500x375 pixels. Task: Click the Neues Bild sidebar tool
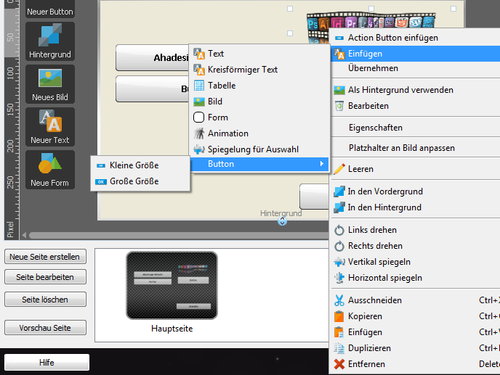click(50, 84)
